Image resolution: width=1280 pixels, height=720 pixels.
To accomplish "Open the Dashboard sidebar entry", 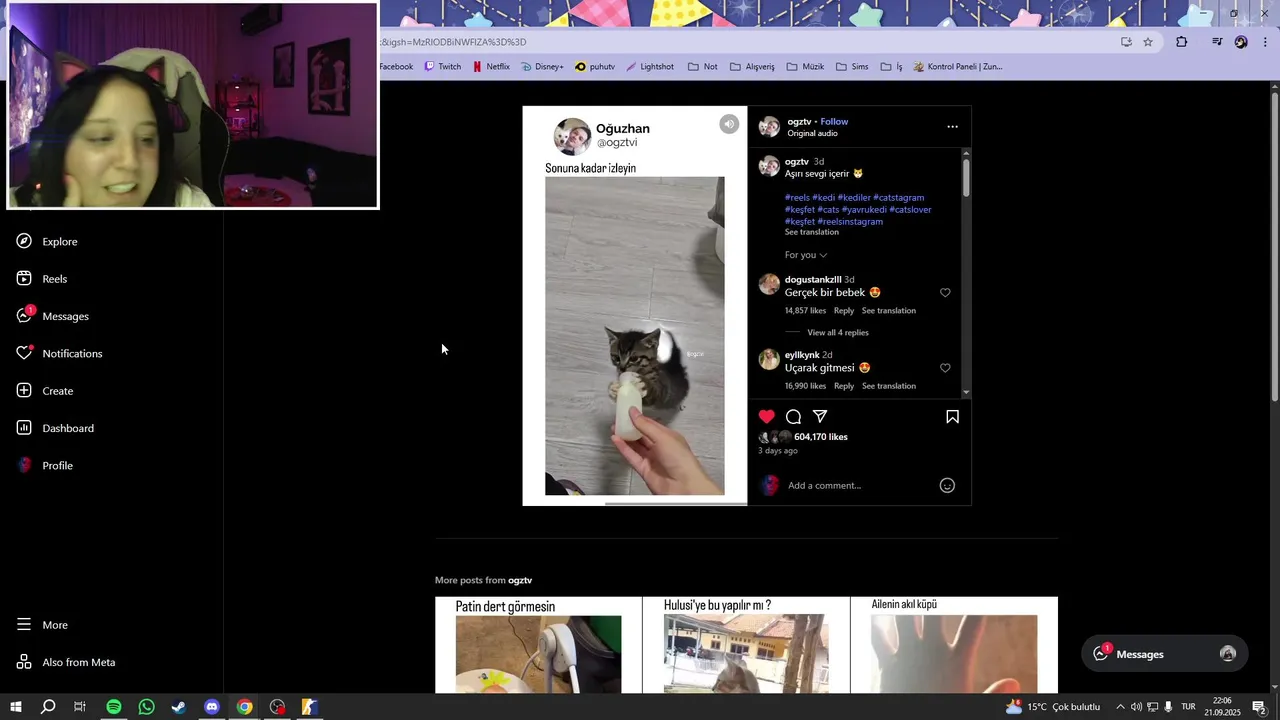I will pos(55,428).
